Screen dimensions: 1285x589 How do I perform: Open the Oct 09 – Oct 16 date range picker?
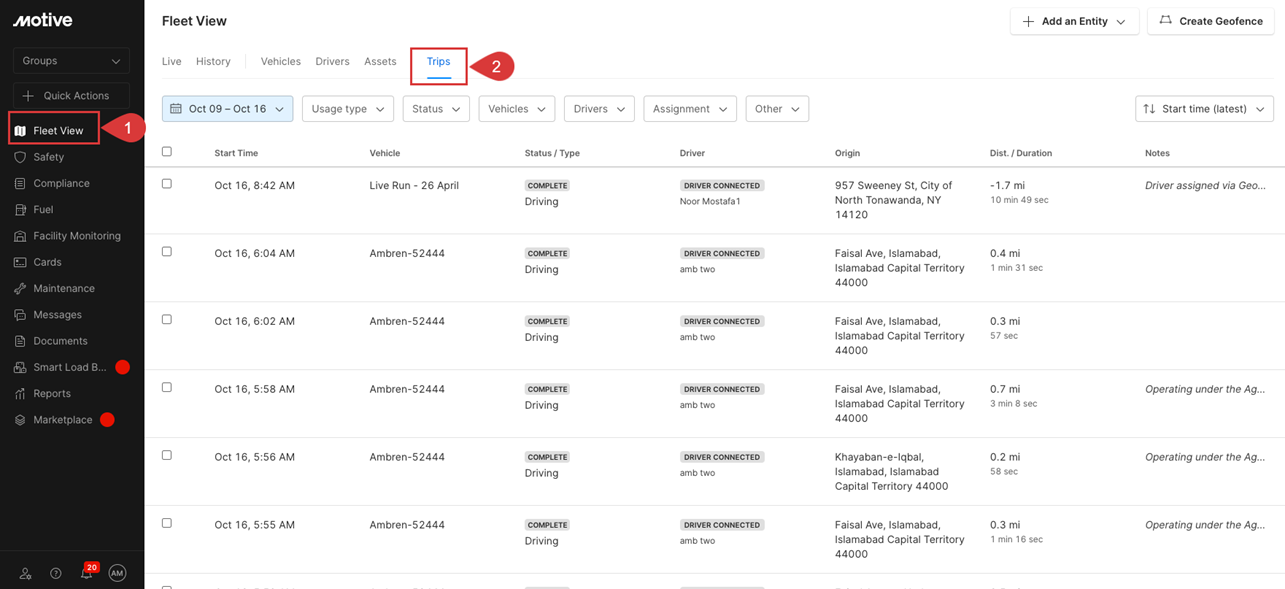pos(227,109)
